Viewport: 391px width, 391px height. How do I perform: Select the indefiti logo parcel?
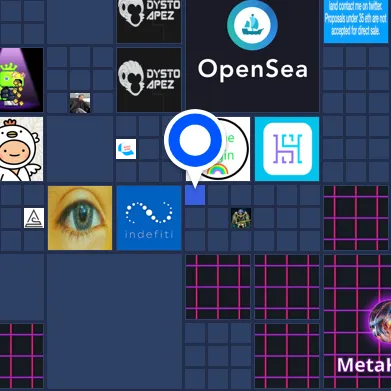coord(149,218)
